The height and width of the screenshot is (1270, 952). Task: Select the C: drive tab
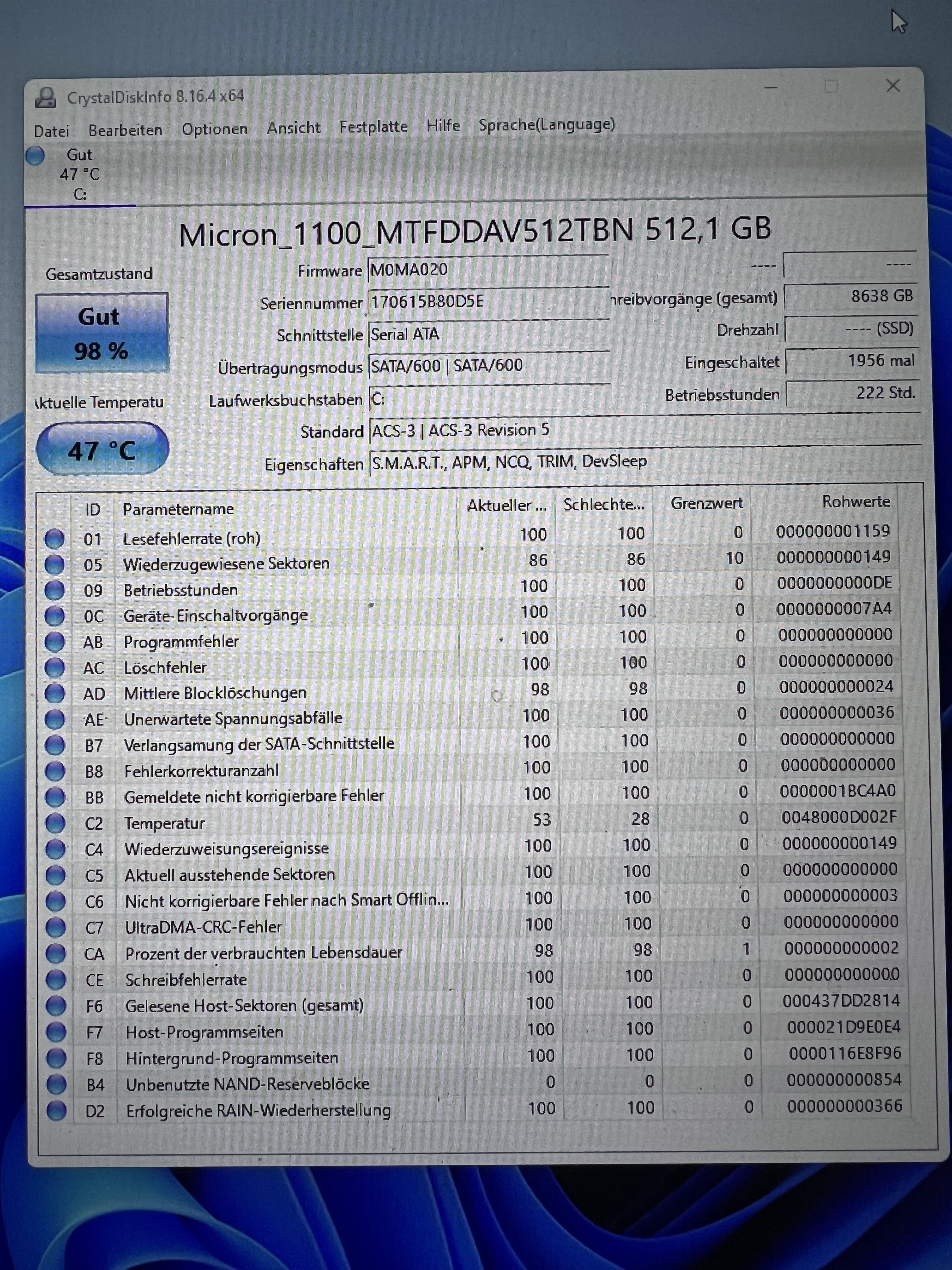click(x=80, y=174)
